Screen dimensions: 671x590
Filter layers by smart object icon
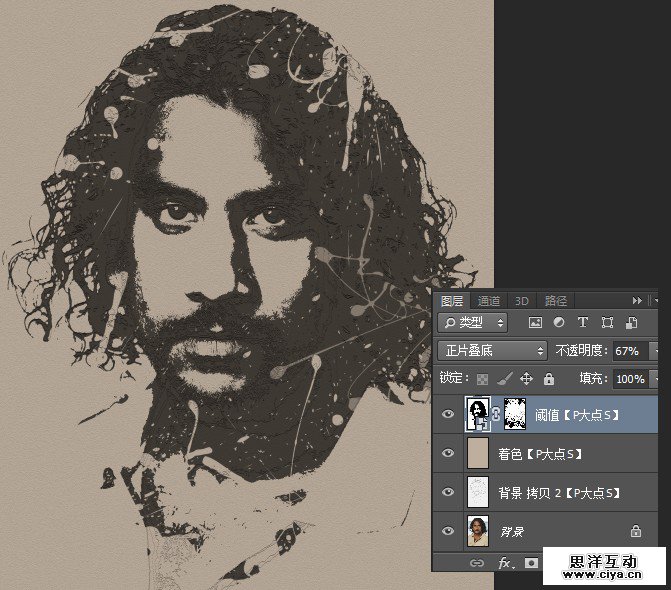(x=631, y=323)
